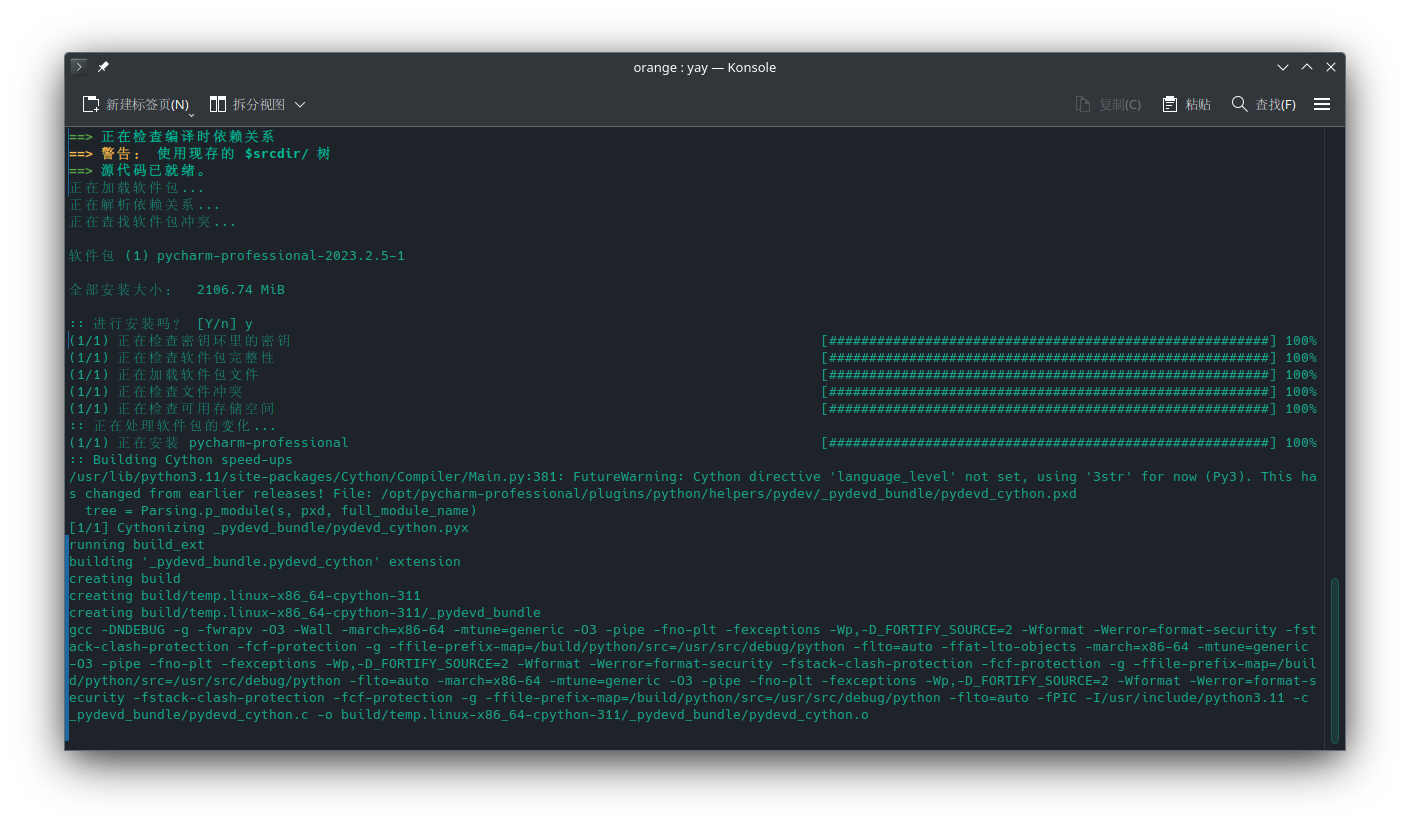Click the paste clipboard icon
This screenshot has width=1410, height=827.
[1170, 104]
